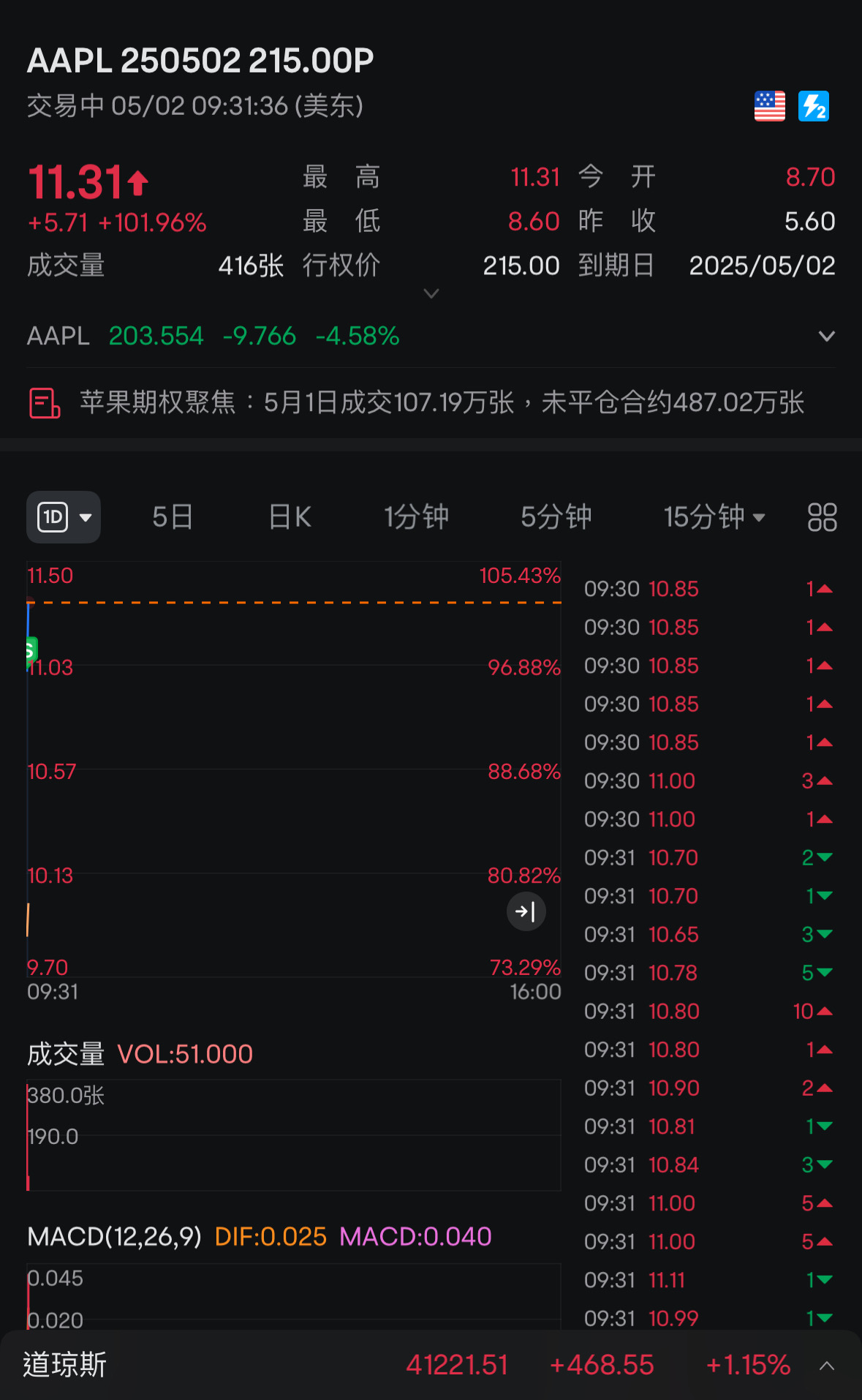Viewport: 862px width, 1400px height.
Task: Tap the 09:31 10.78 trade row
Action: pyautogui.click(x=708, y=973)
